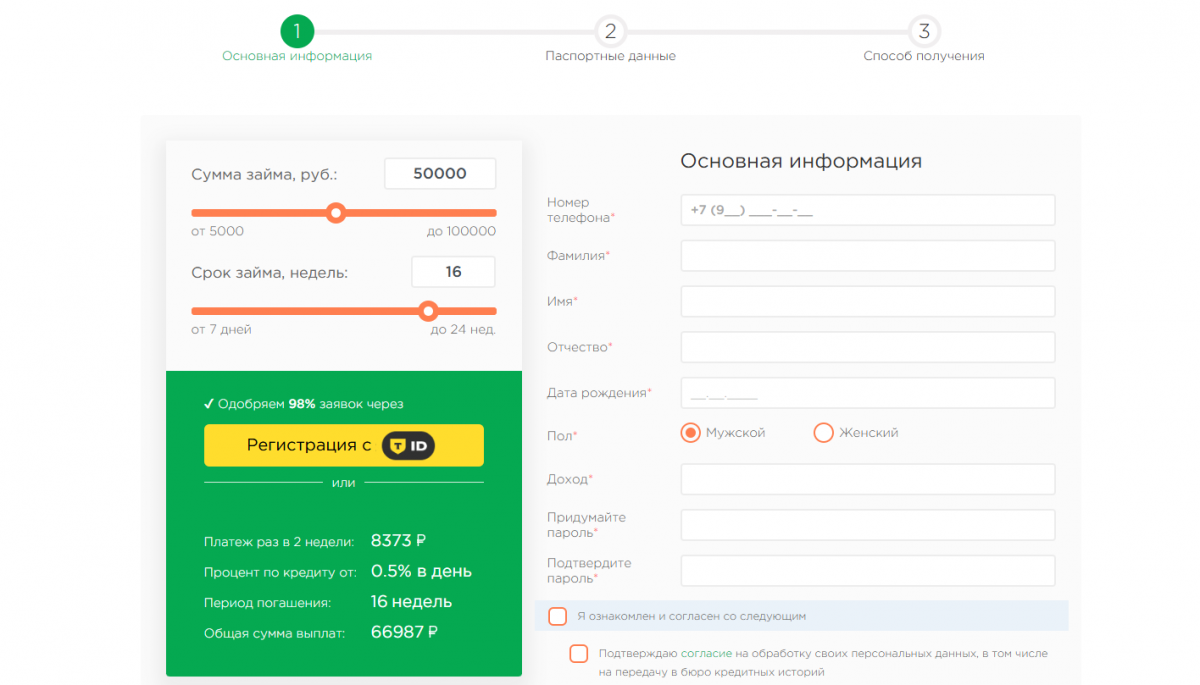Check Я ознакомлен и согласен checkbox
This screenshot has width=1200, height=685.
click(x=558, y=616)
